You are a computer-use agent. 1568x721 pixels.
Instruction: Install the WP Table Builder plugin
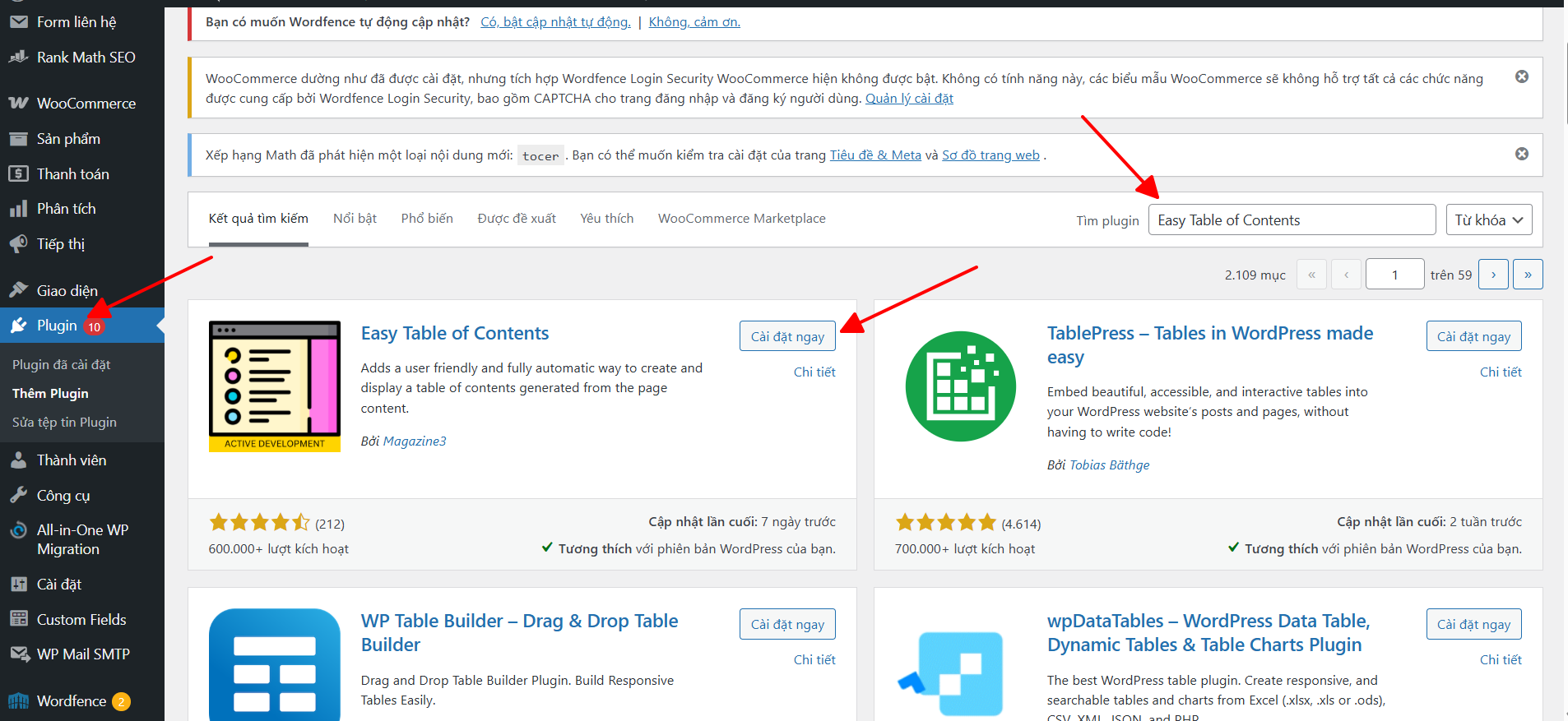(x=787, y=624)
